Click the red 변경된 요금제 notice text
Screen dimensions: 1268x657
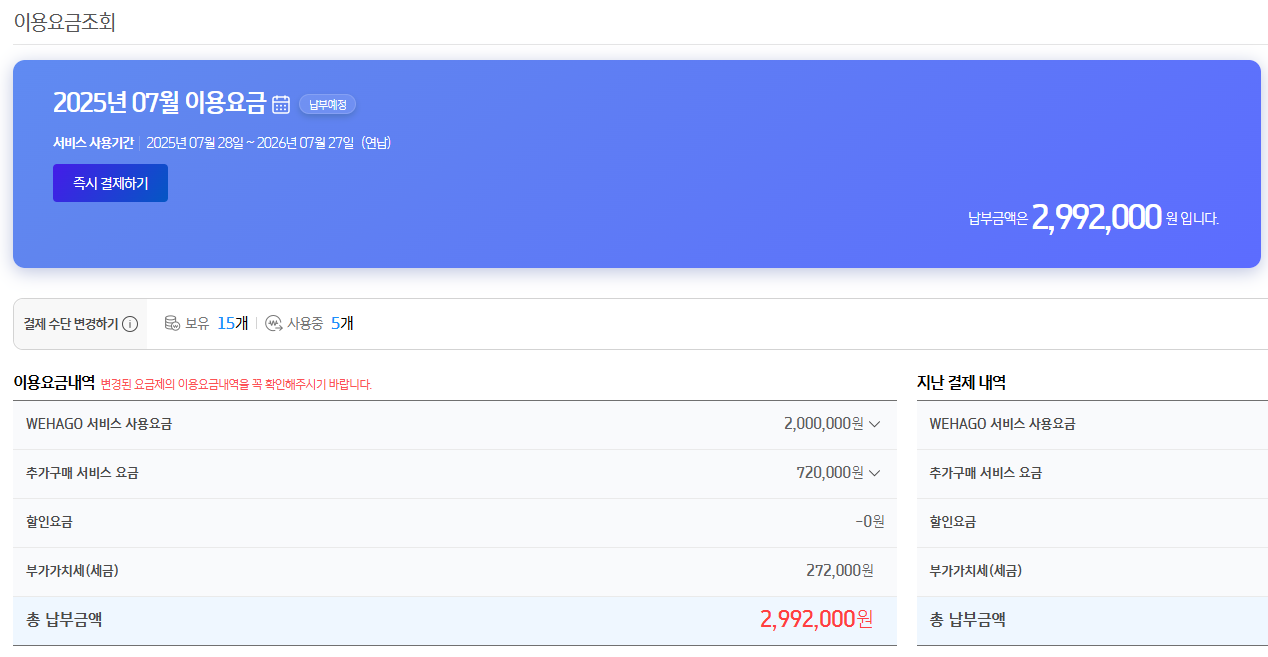[x=236, y=384]
